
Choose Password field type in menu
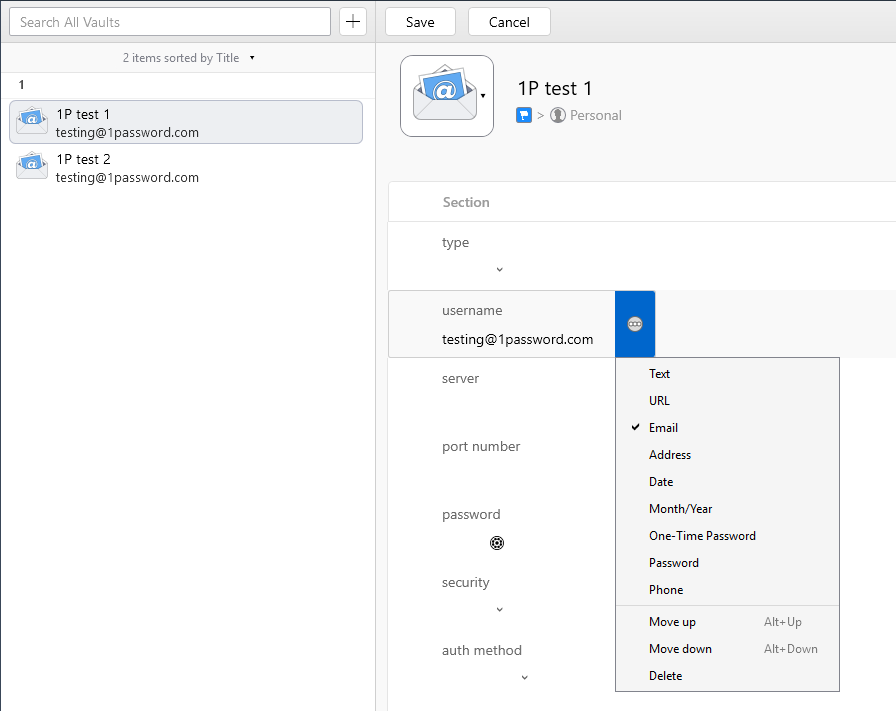point(727,563)
